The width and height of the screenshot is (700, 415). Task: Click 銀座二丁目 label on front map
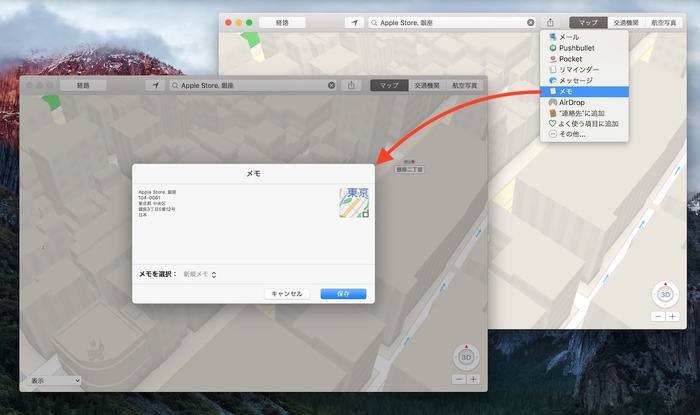pos(409,170)
